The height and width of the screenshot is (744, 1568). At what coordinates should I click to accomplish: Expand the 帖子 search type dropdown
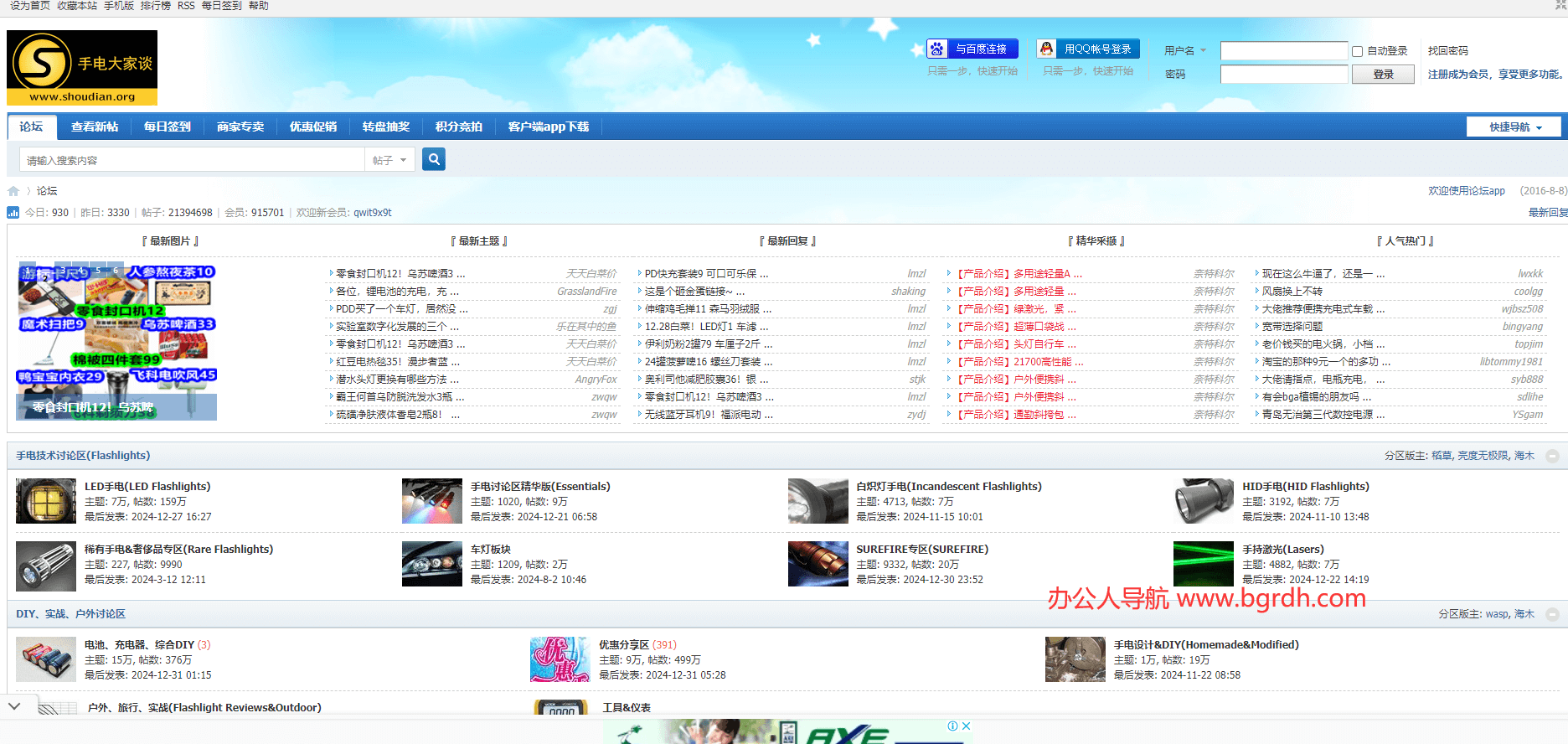(x=389, y=160)
